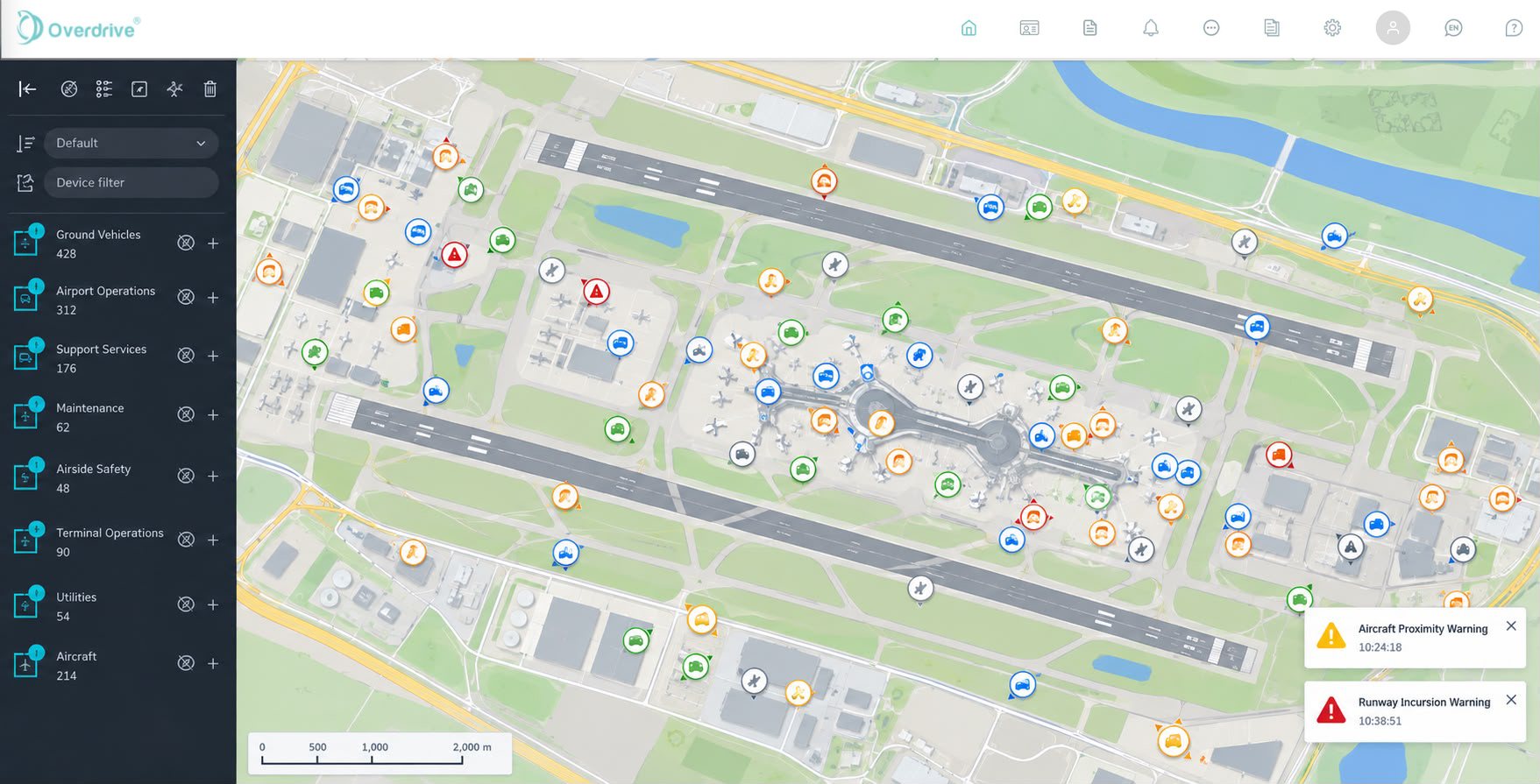Click the edit shortcut icon in sidebar toolbar
This screenshot has height=784, width=1540.
[139, 88]
